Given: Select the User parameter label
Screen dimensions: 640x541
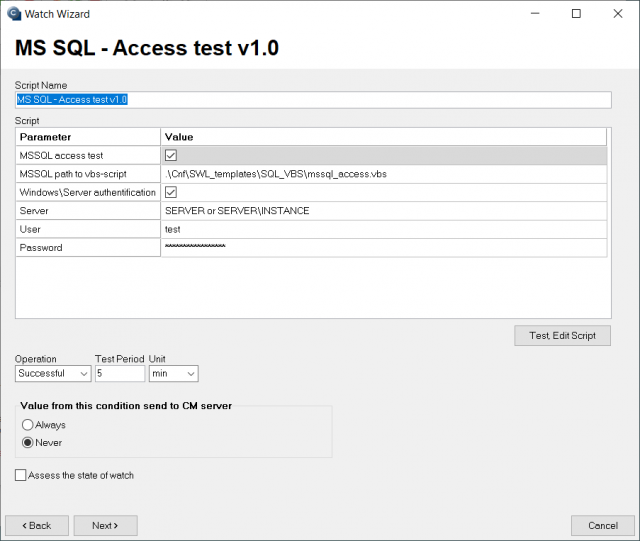Looking at the screenshot, I should 88,229.
